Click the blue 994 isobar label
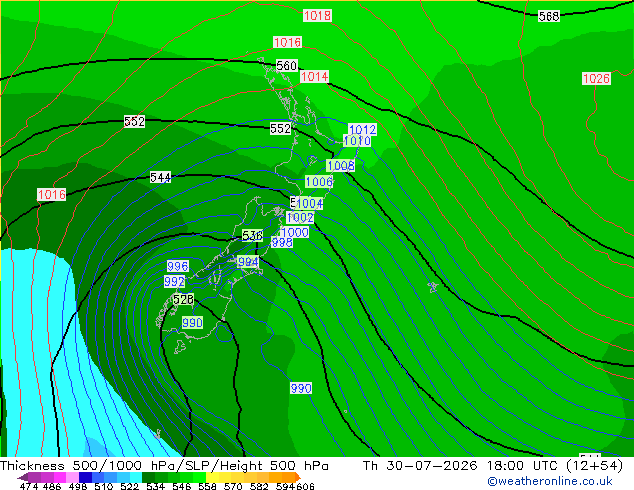The width and height of the screenshot is (634, 490). pyautogui.click(x=248, y=262)
